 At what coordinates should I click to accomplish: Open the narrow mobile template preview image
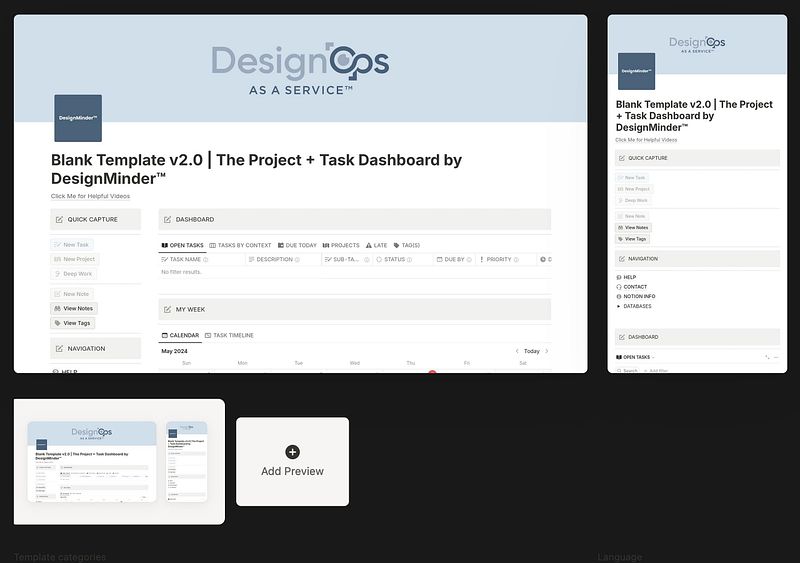click(x=697, y=193)
